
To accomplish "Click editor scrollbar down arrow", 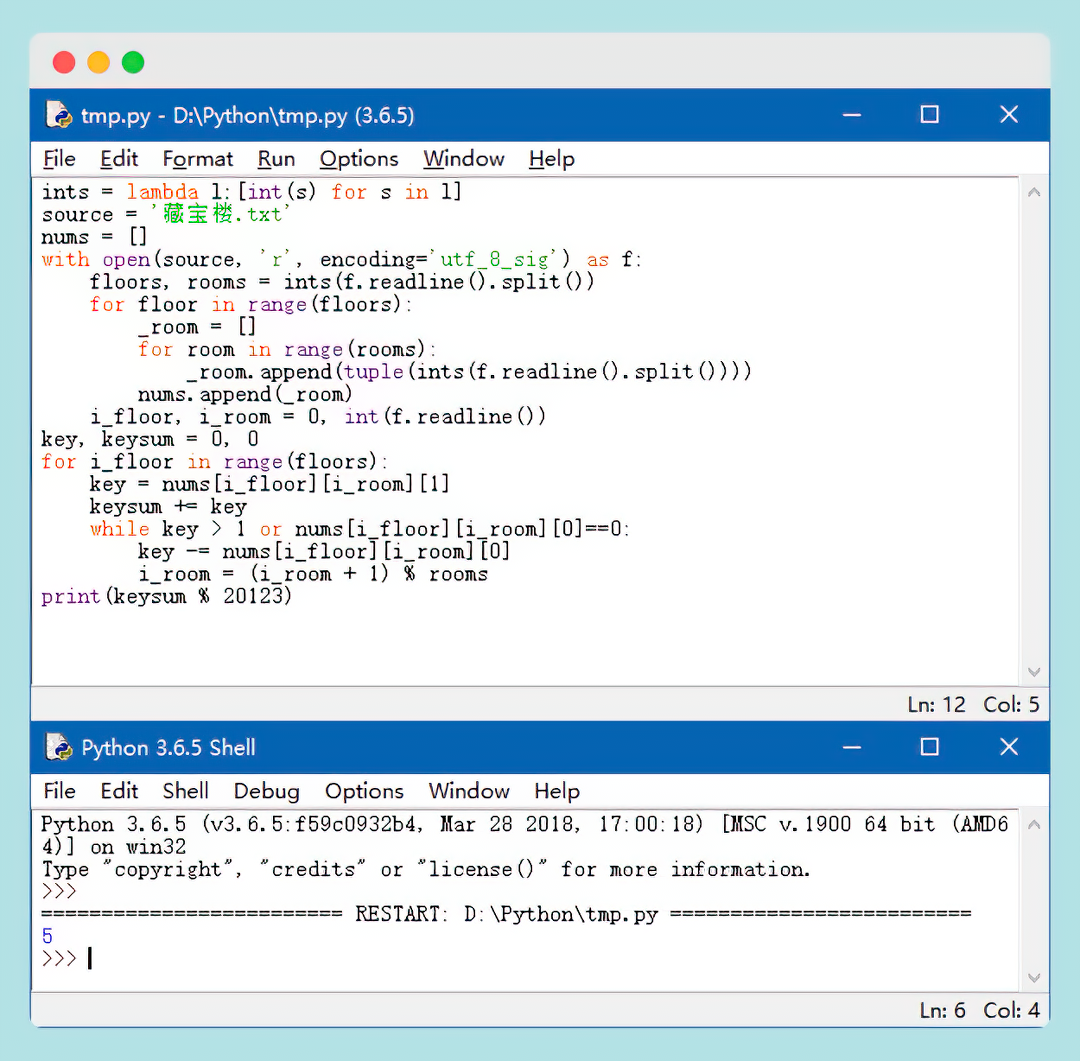I will 1034,672.
